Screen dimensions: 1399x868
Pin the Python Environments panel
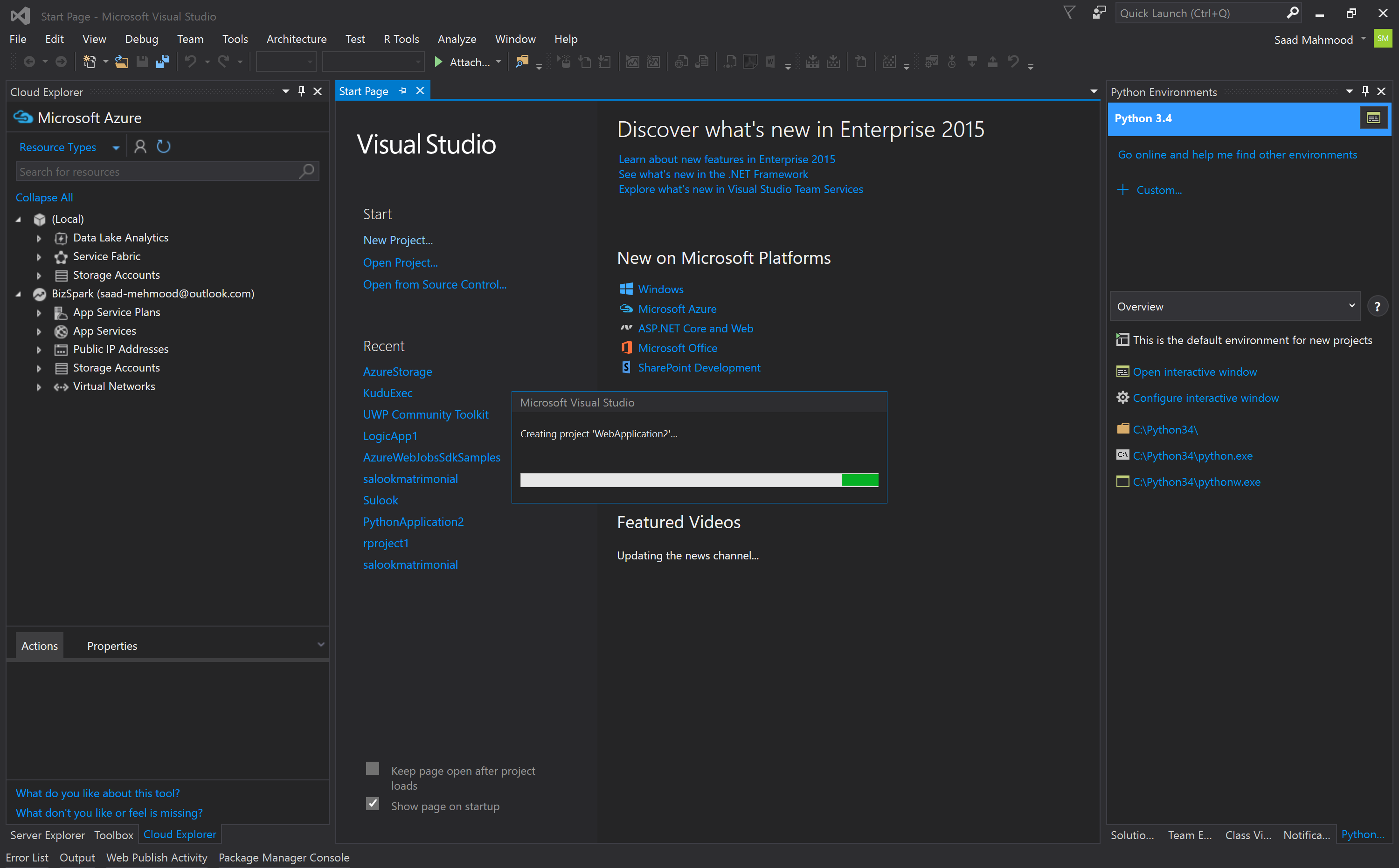tap(1365, 91)
